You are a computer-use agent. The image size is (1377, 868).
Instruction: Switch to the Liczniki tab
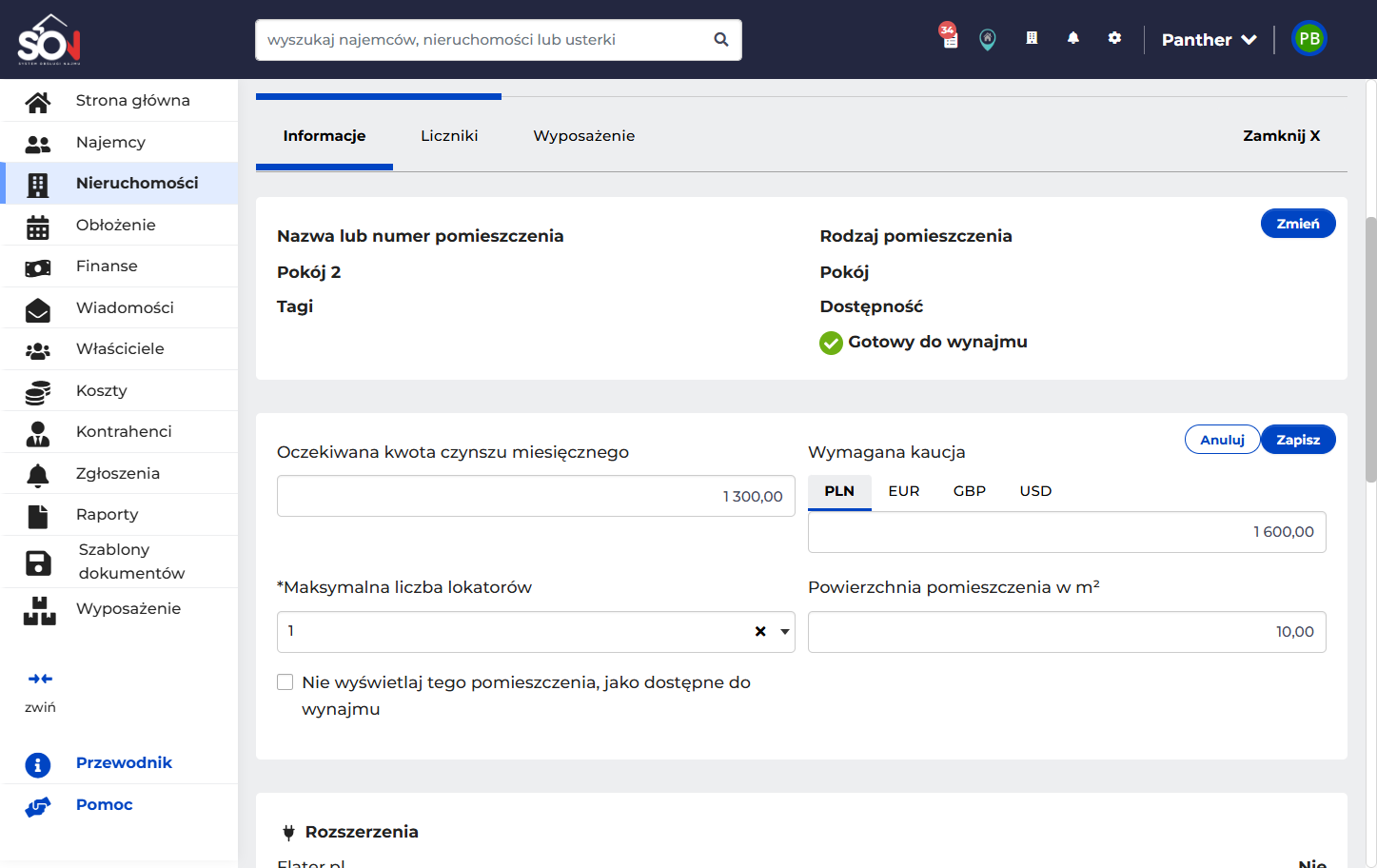[x=449, y=136]
